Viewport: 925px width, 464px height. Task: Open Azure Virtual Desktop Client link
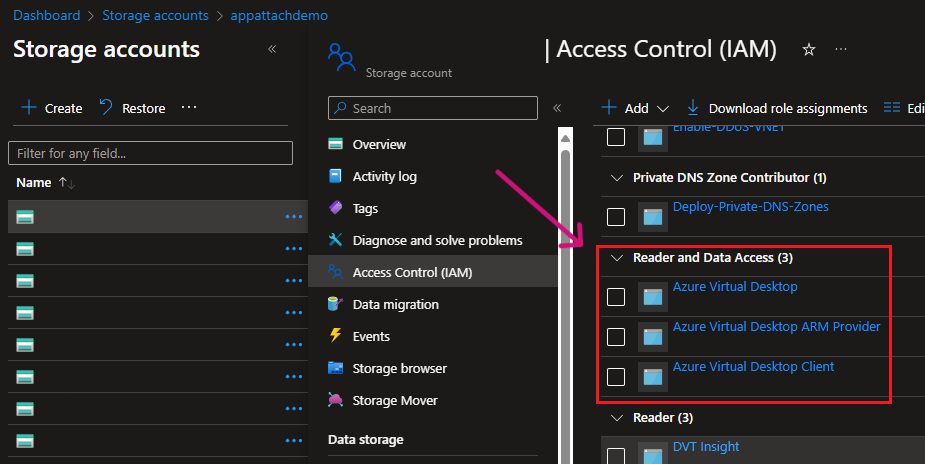pos(753,367)
